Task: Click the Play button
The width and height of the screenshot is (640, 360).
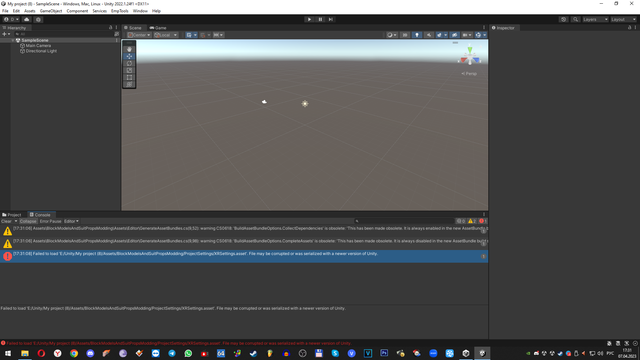Action: tap(309, 19)
